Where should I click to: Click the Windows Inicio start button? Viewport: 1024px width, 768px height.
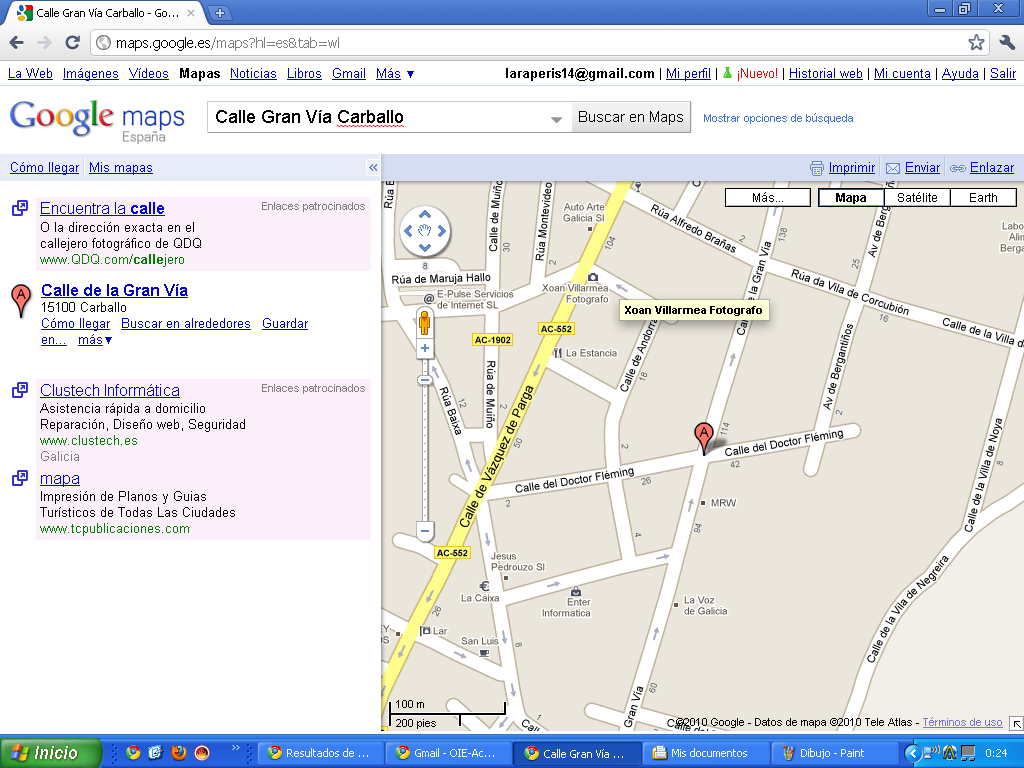tap(51, 753)
